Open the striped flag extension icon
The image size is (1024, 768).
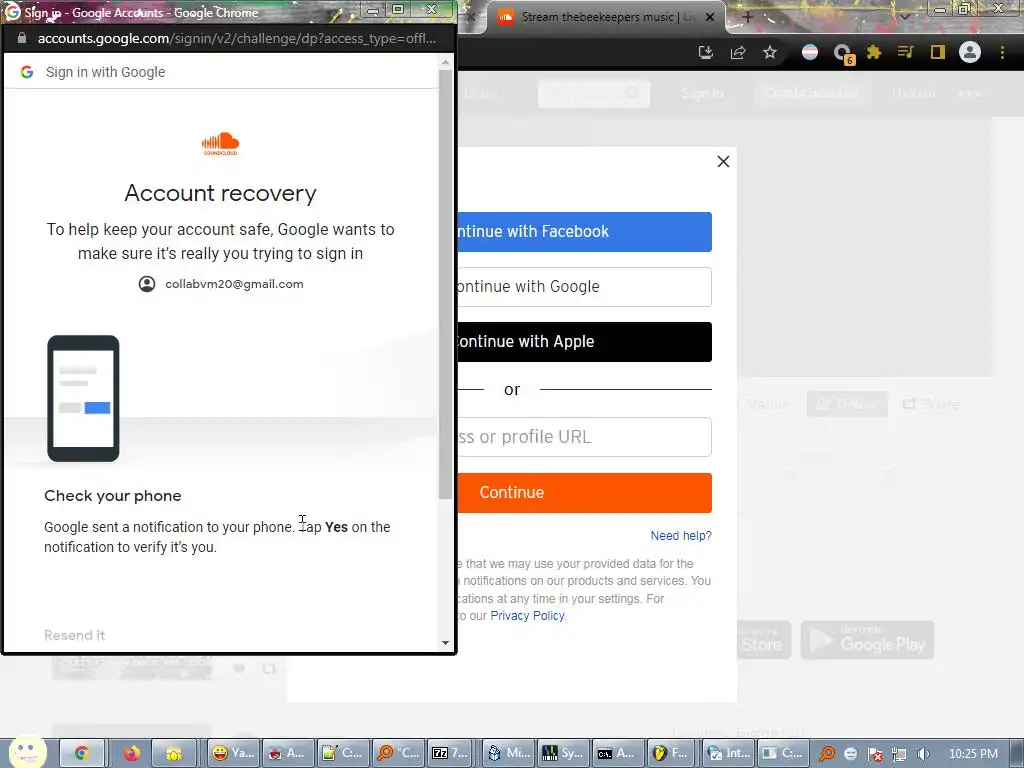coord(810,52)
